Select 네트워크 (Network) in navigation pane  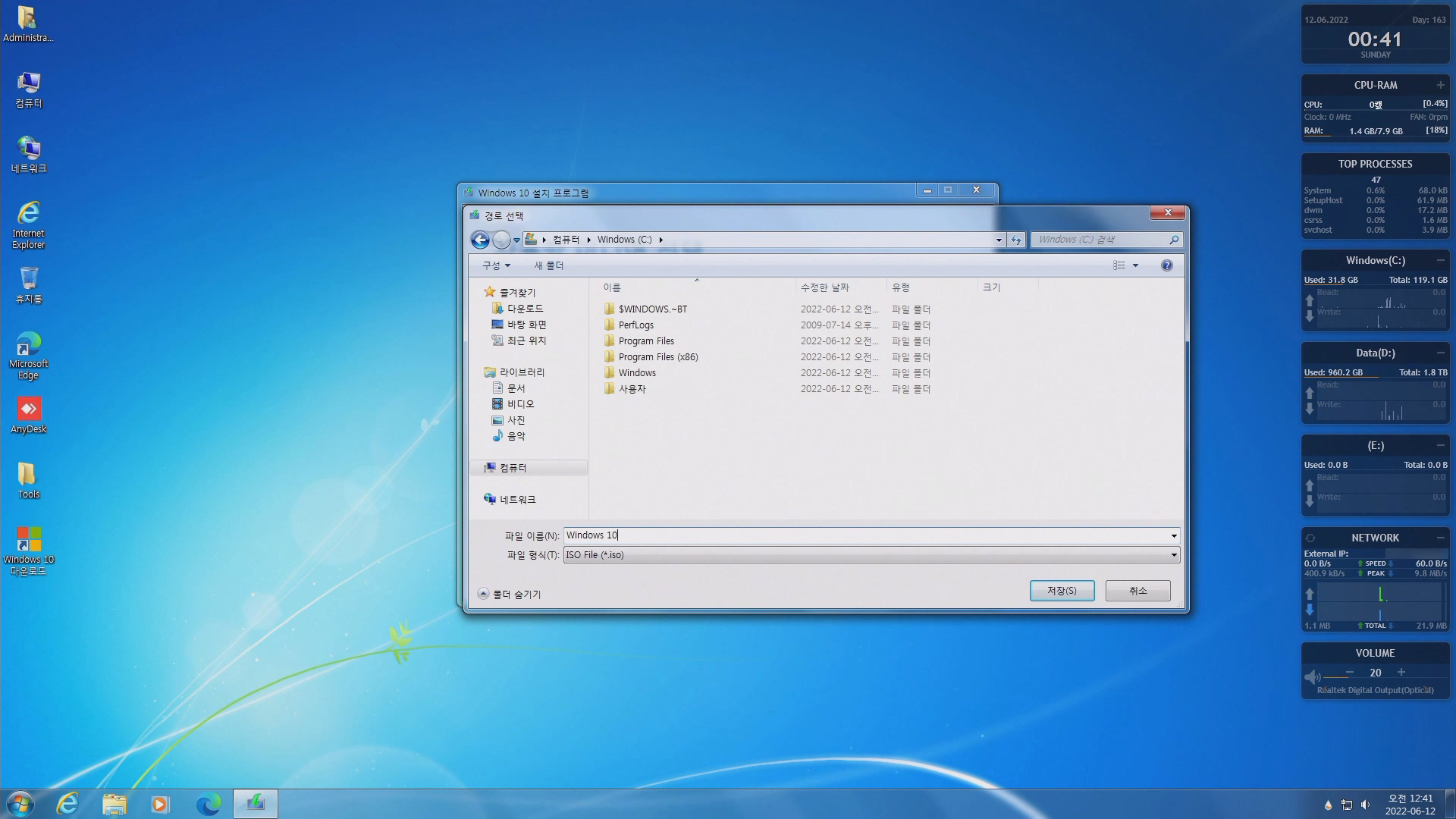coord(517,500)
